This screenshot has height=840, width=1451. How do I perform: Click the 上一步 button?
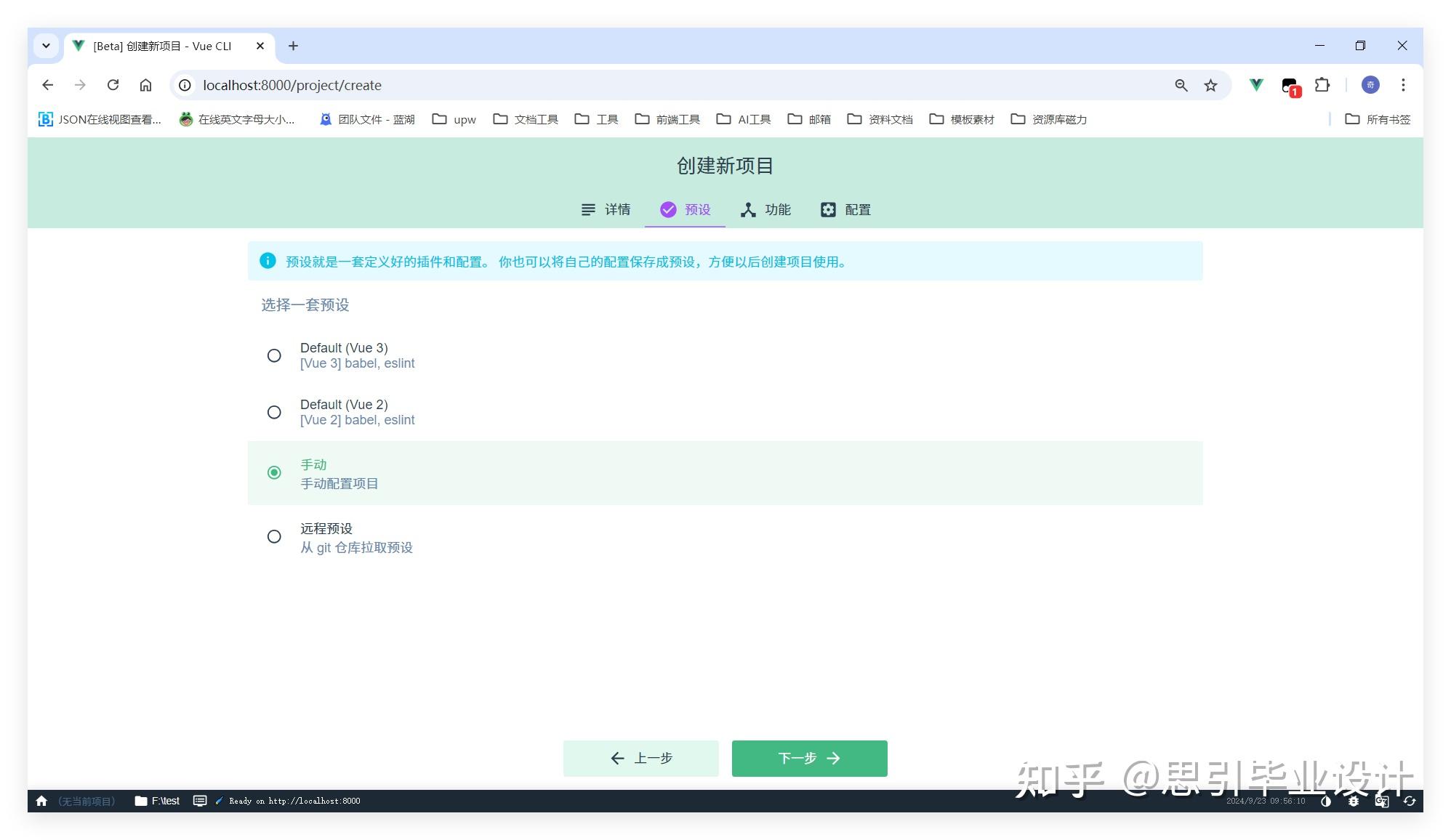click(x=640, y=758)
